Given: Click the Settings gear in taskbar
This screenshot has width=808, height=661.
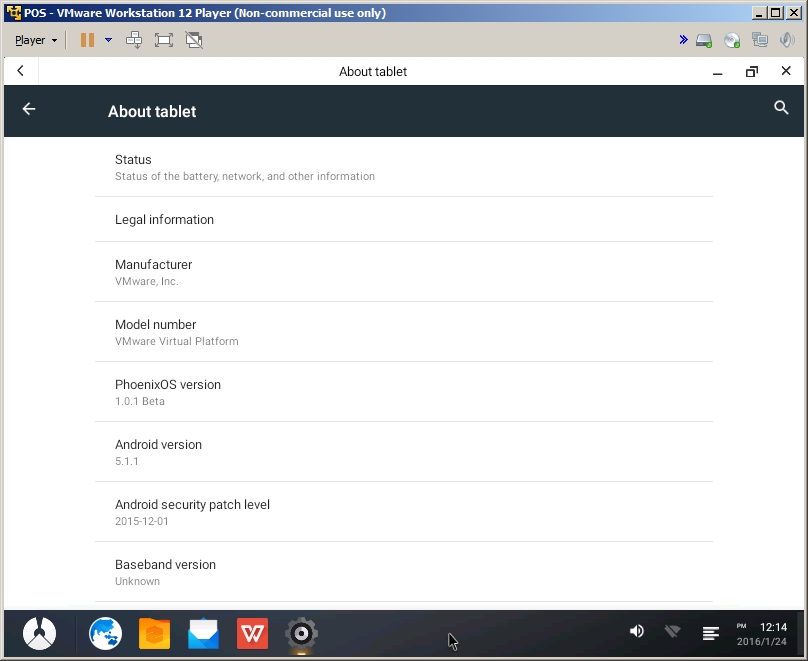Looking at the screenshot, I should pos(301,633).
